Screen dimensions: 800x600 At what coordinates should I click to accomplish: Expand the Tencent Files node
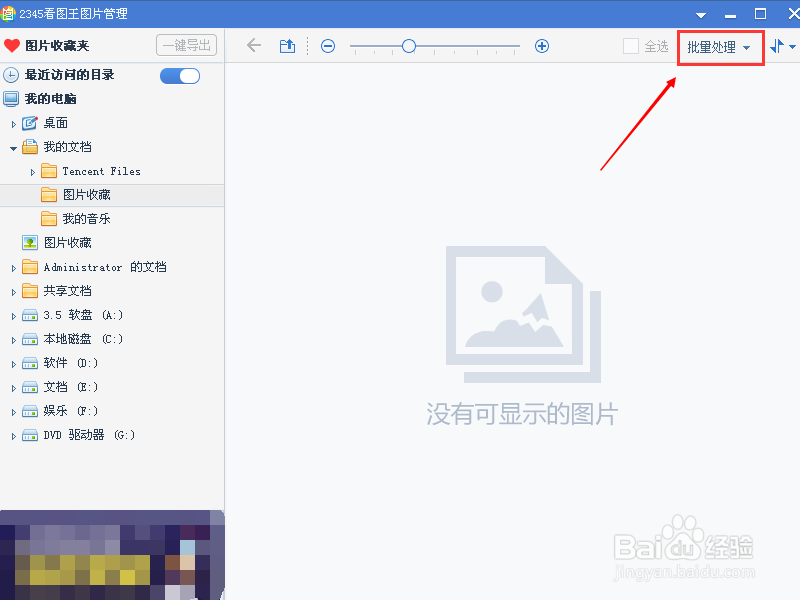point(33,172)
